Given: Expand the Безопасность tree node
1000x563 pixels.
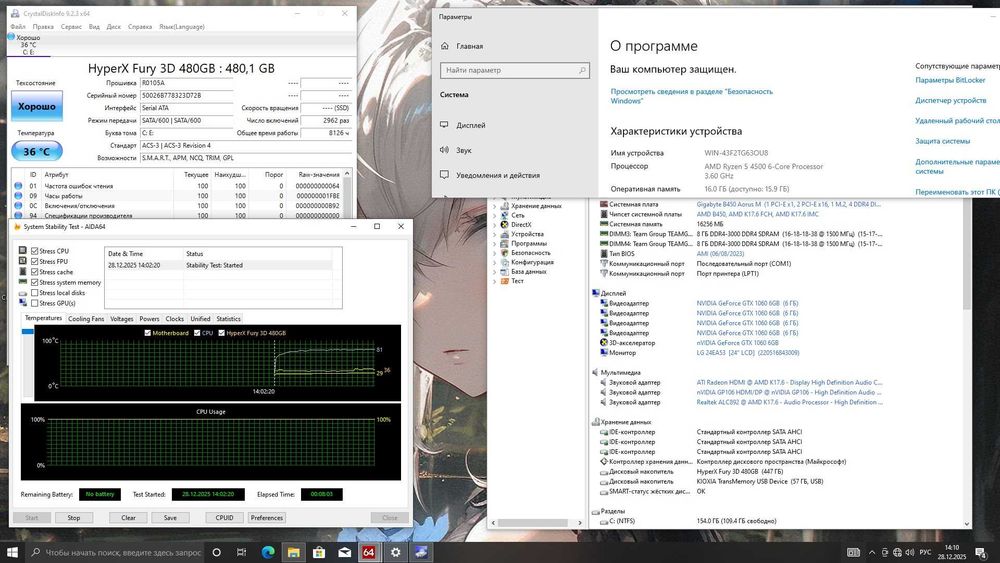Looking at the screenshot, I should 494,252.
